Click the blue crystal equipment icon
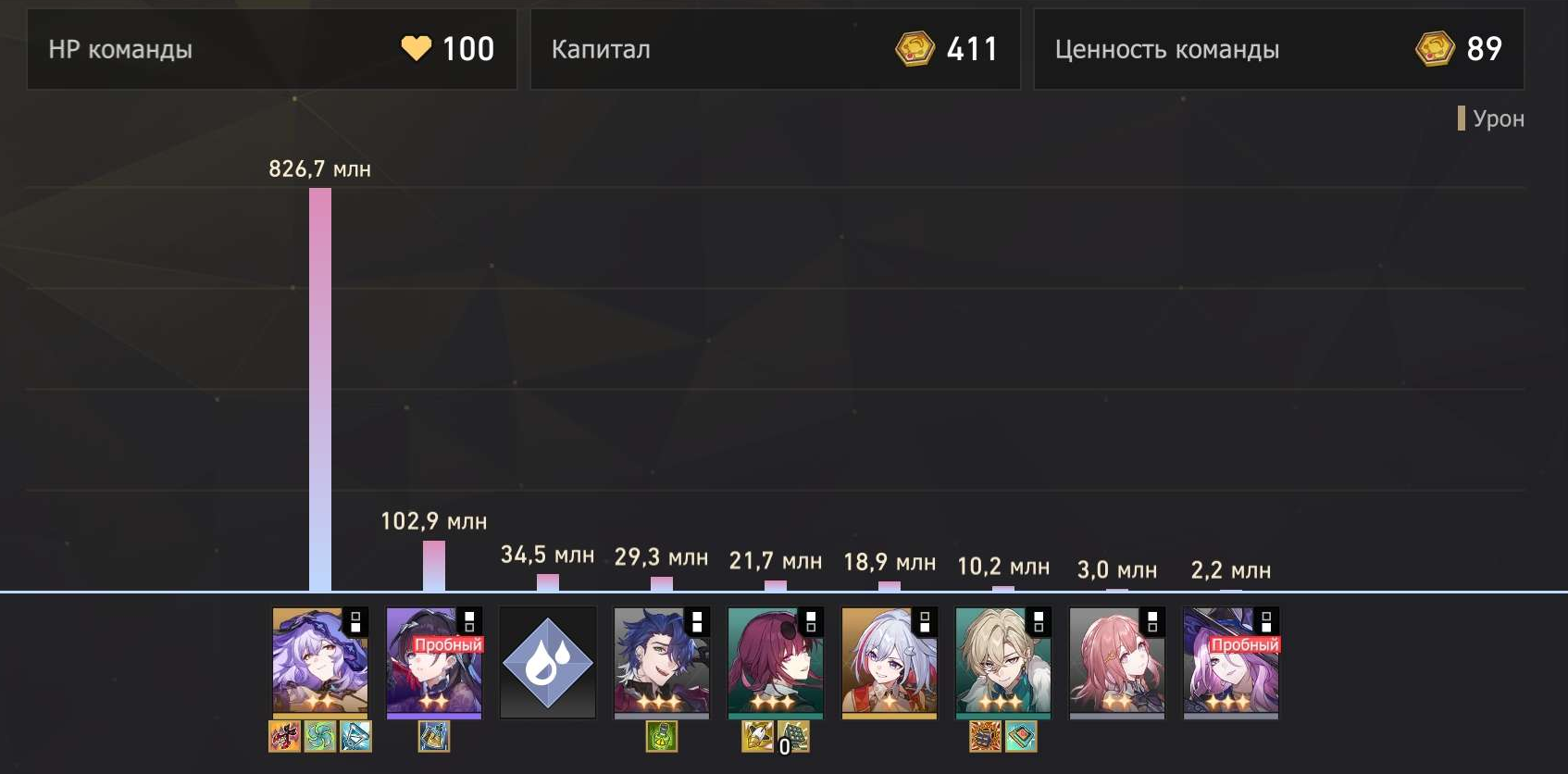 coord(355,737)
